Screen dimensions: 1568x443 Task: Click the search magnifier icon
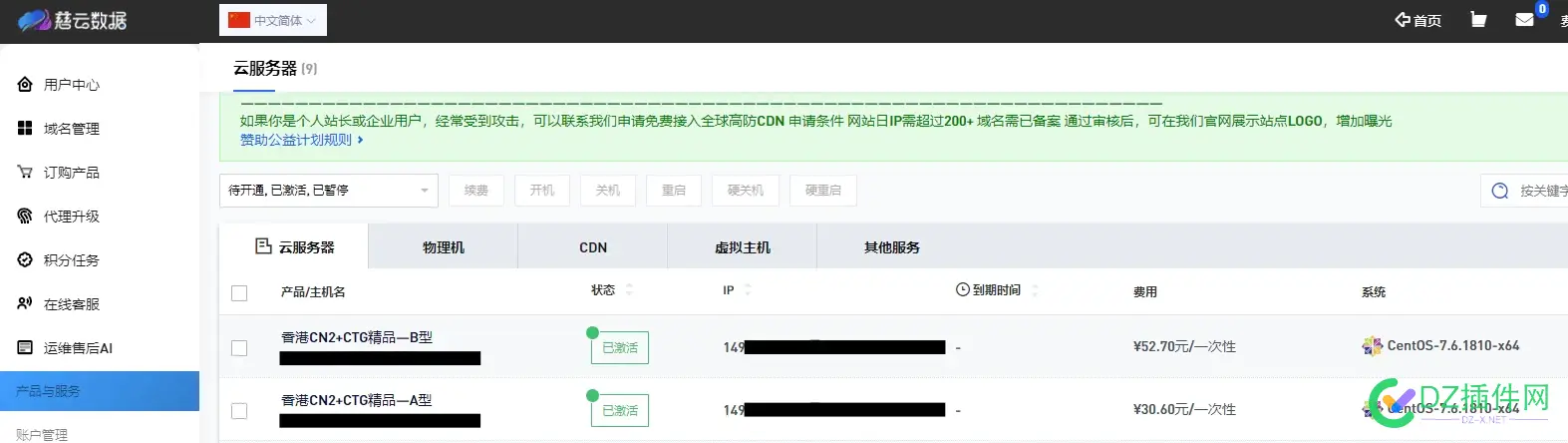click(x=1500, y=191)
